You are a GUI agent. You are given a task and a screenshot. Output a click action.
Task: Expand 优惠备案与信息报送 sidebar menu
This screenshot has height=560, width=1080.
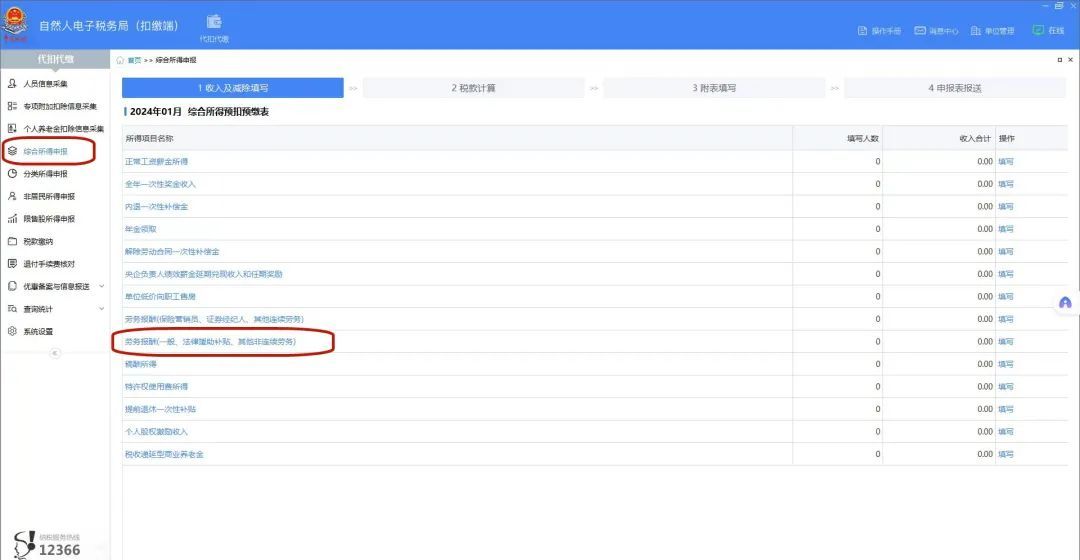(55, 287)
